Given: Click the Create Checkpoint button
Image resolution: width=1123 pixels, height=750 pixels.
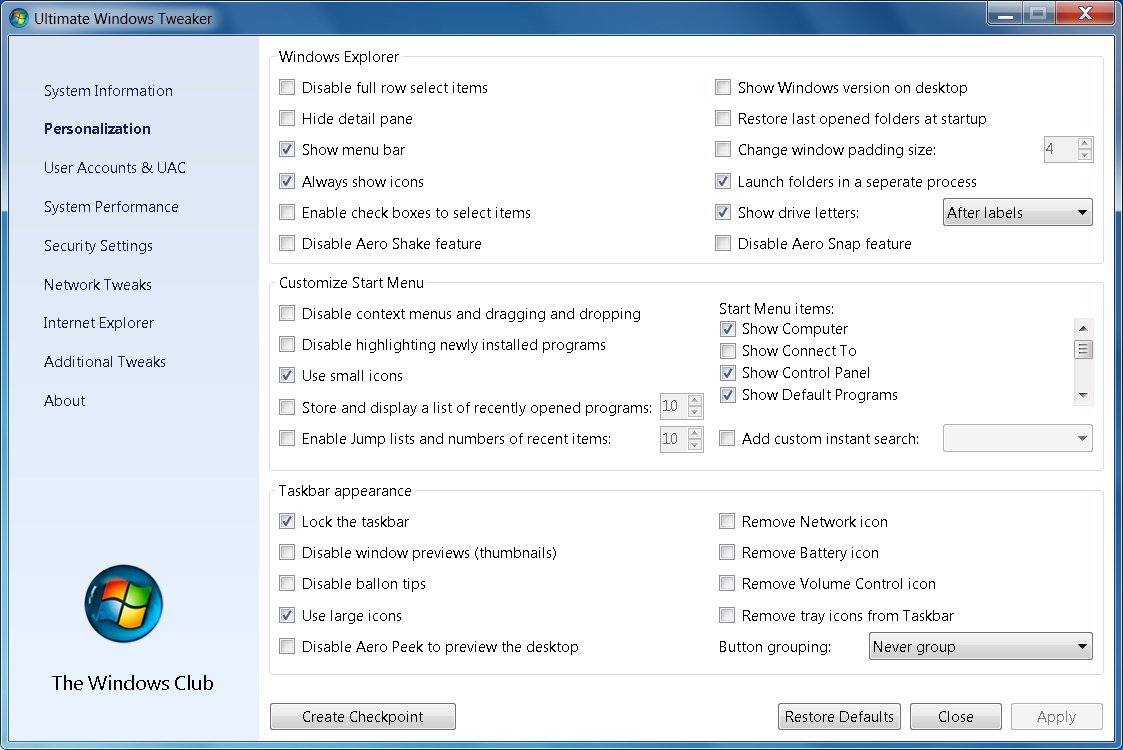Looking at the screenshot, I should tap(362, 716).
